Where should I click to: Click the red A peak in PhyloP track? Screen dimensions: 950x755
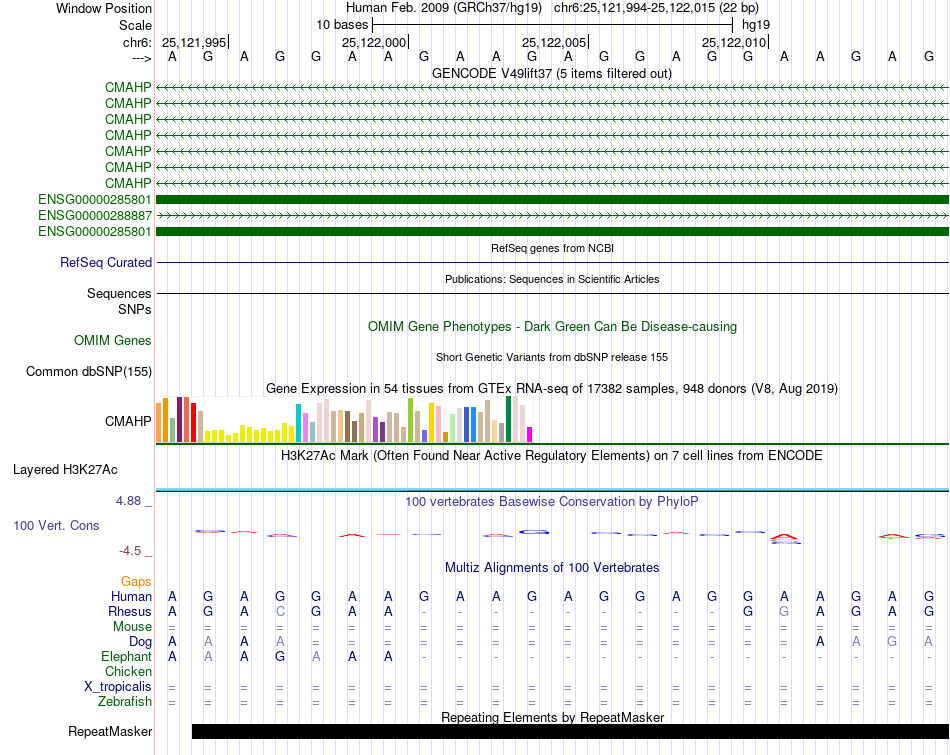[x=785, y=536]
